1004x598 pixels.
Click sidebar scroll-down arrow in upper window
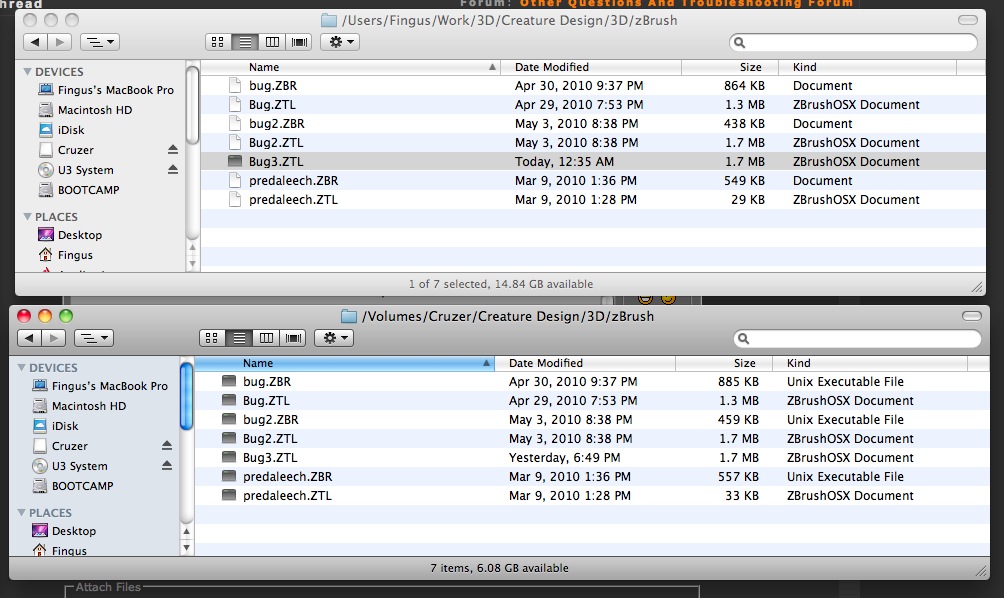(x=192, y=263)
